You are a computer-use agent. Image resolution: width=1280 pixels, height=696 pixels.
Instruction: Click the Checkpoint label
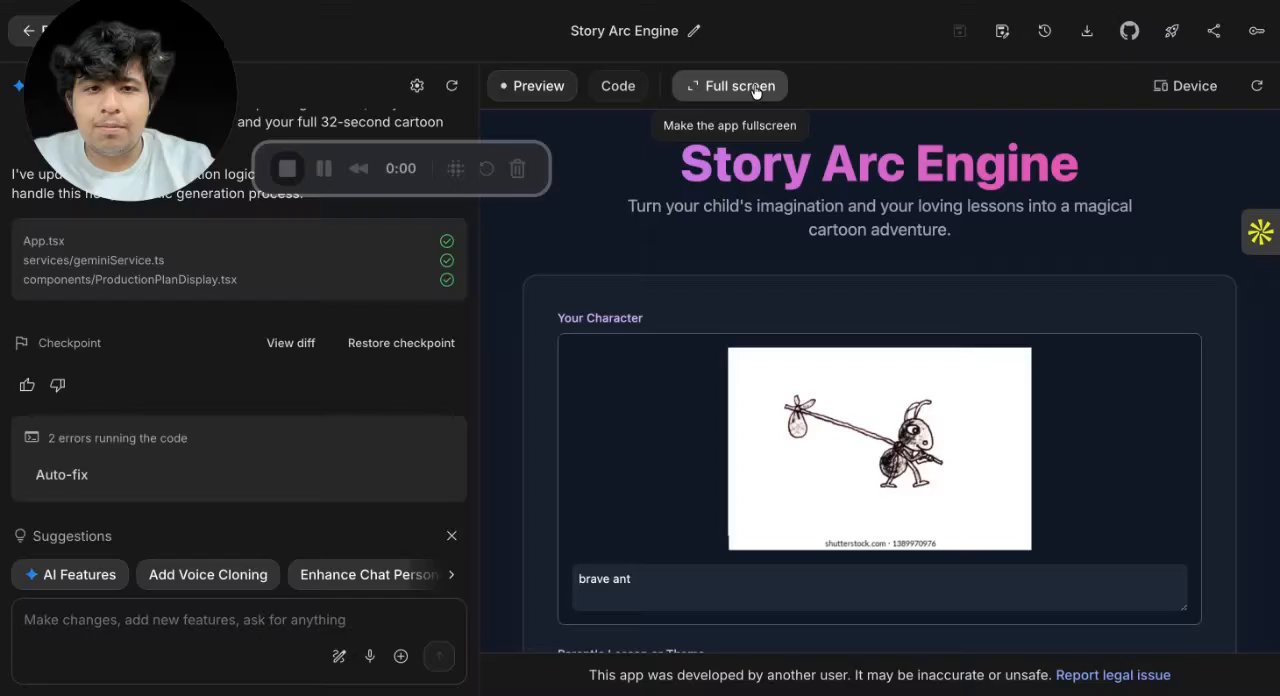point(69,343)
